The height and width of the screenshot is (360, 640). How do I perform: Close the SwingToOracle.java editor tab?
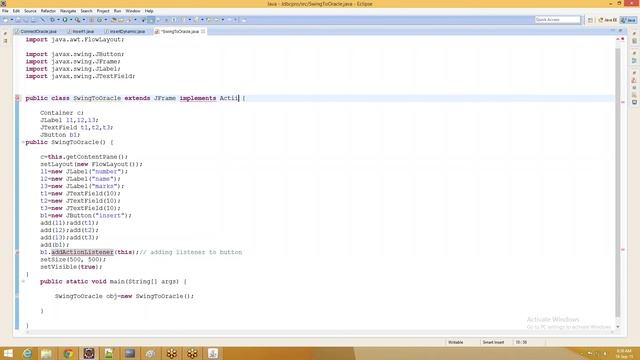(x=203, y=31)
